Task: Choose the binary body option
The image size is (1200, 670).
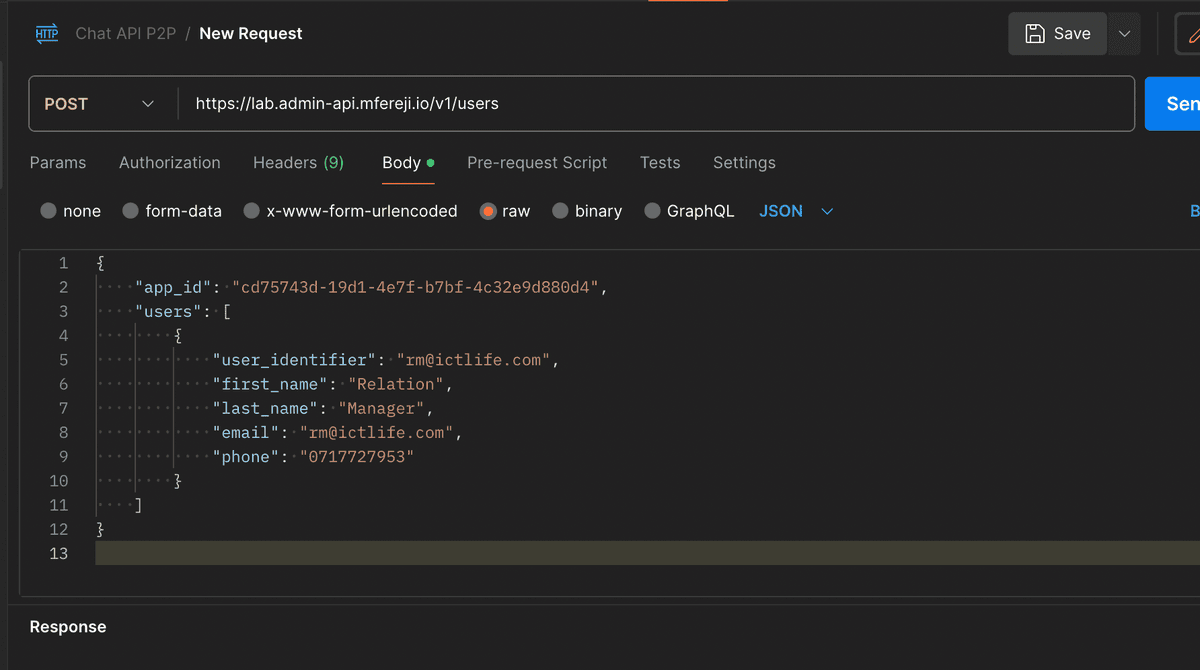Action: click(x=587, y=211)
